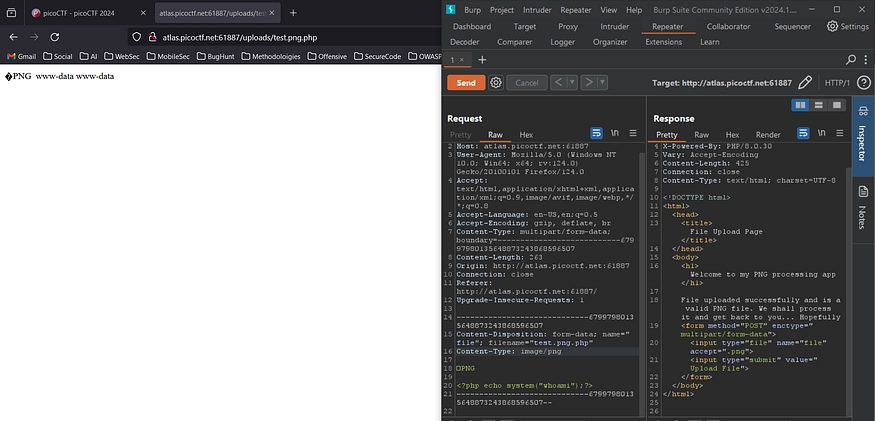This screenshot has width=875, height=421.
Task: Click the orange Send button
Action: 465,82
